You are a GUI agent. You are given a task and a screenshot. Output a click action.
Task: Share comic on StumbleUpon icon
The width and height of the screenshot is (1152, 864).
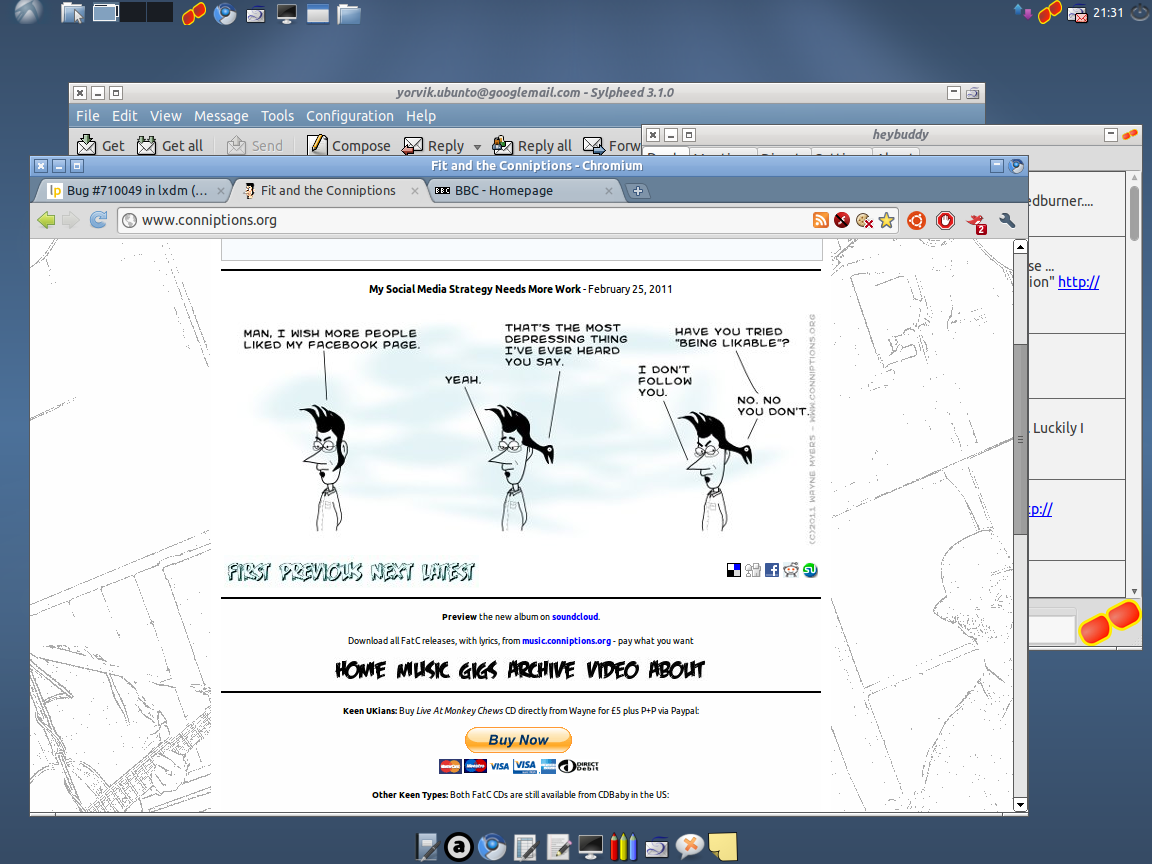tap(810, 570)
